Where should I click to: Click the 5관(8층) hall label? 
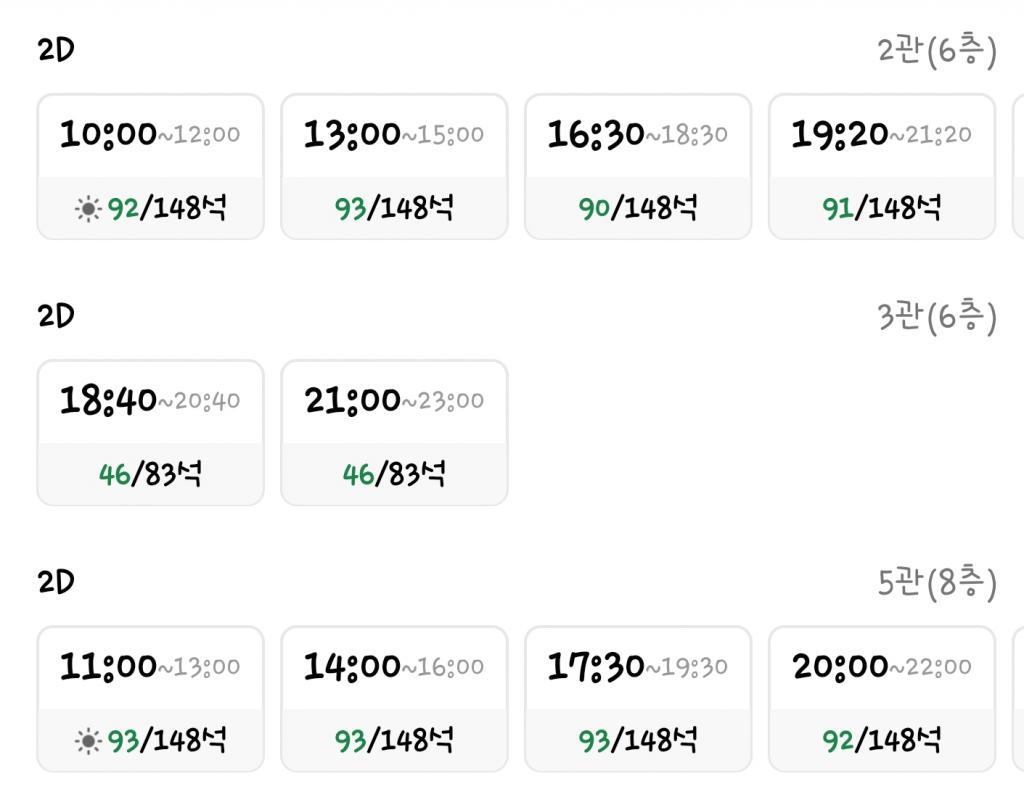point(936,582)
